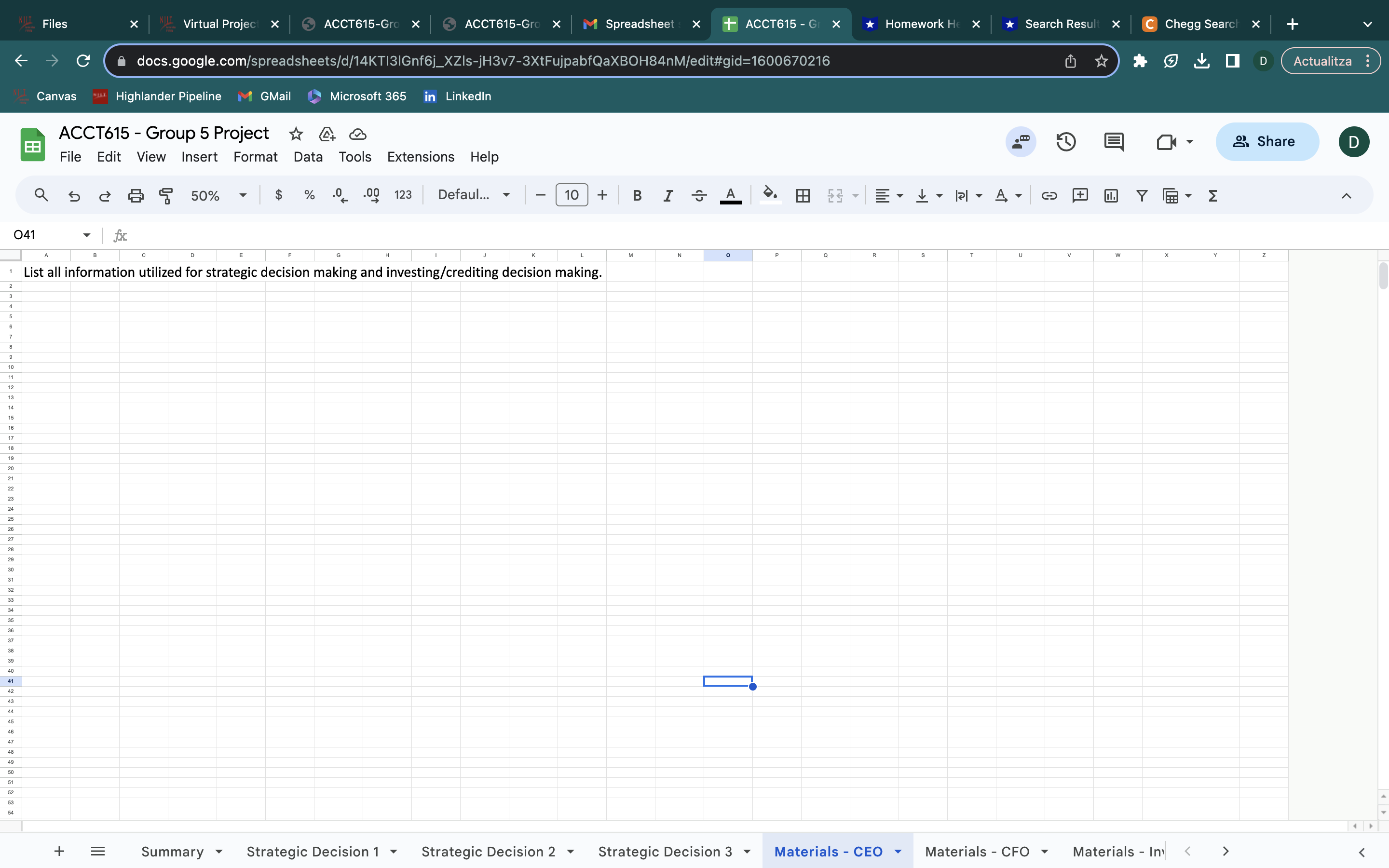1389x868 pixels.
Task: Open the comments history icon
Action: (x=1114, y=142)
